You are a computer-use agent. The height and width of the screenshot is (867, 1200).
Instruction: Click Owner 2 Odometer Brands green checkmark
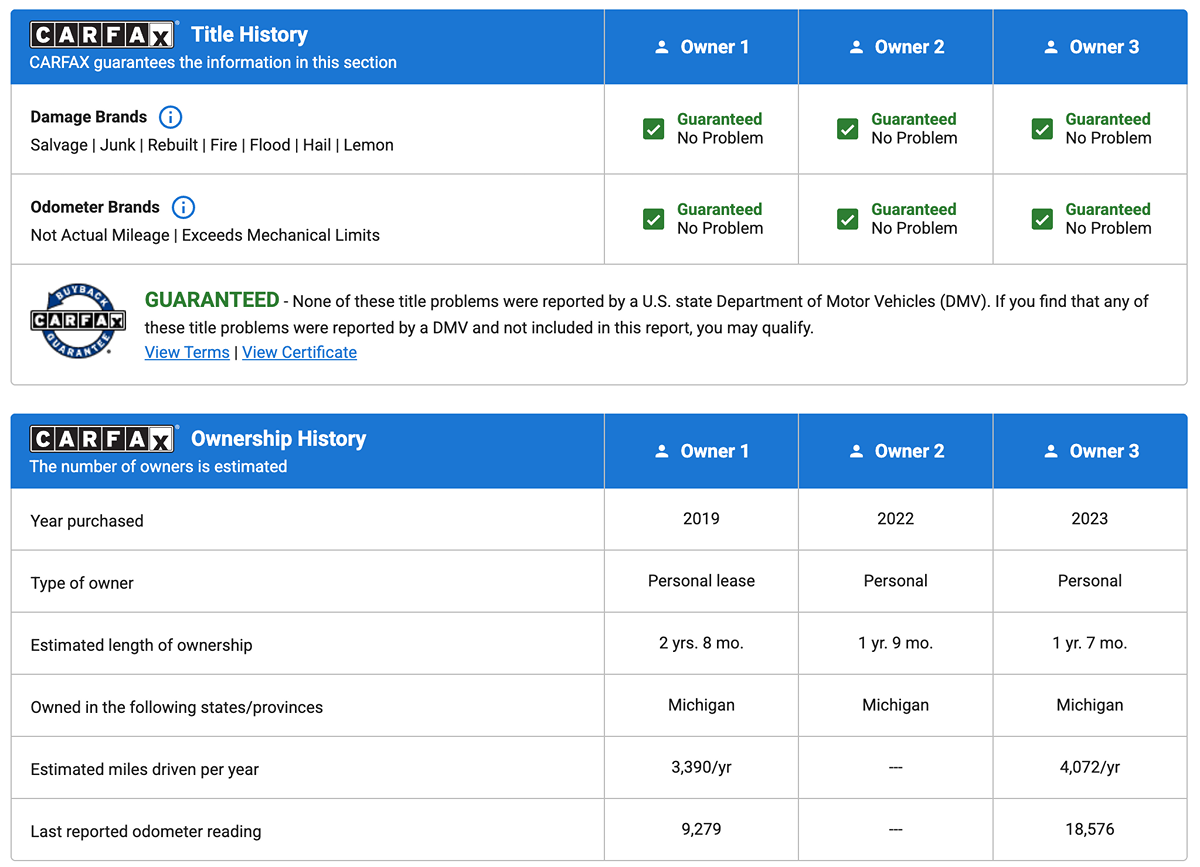847,219
